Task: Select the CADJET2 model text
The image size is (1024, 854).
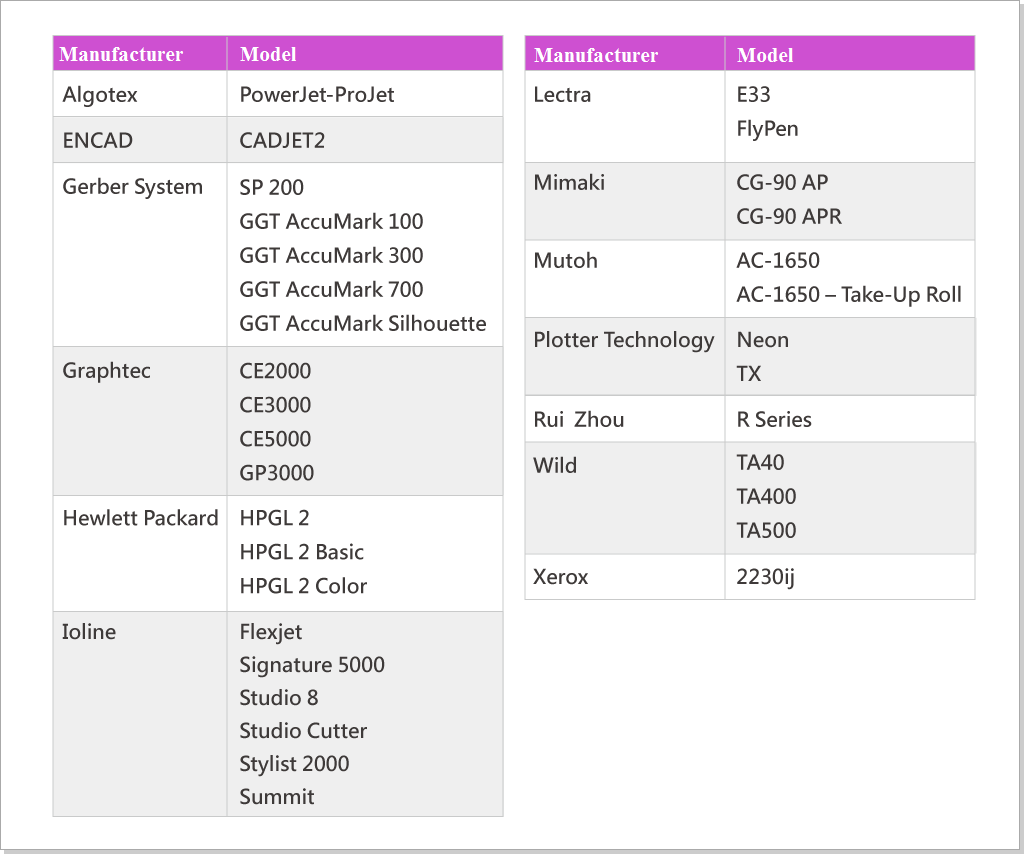Action: pyautogui.click(x=282, y=141)
